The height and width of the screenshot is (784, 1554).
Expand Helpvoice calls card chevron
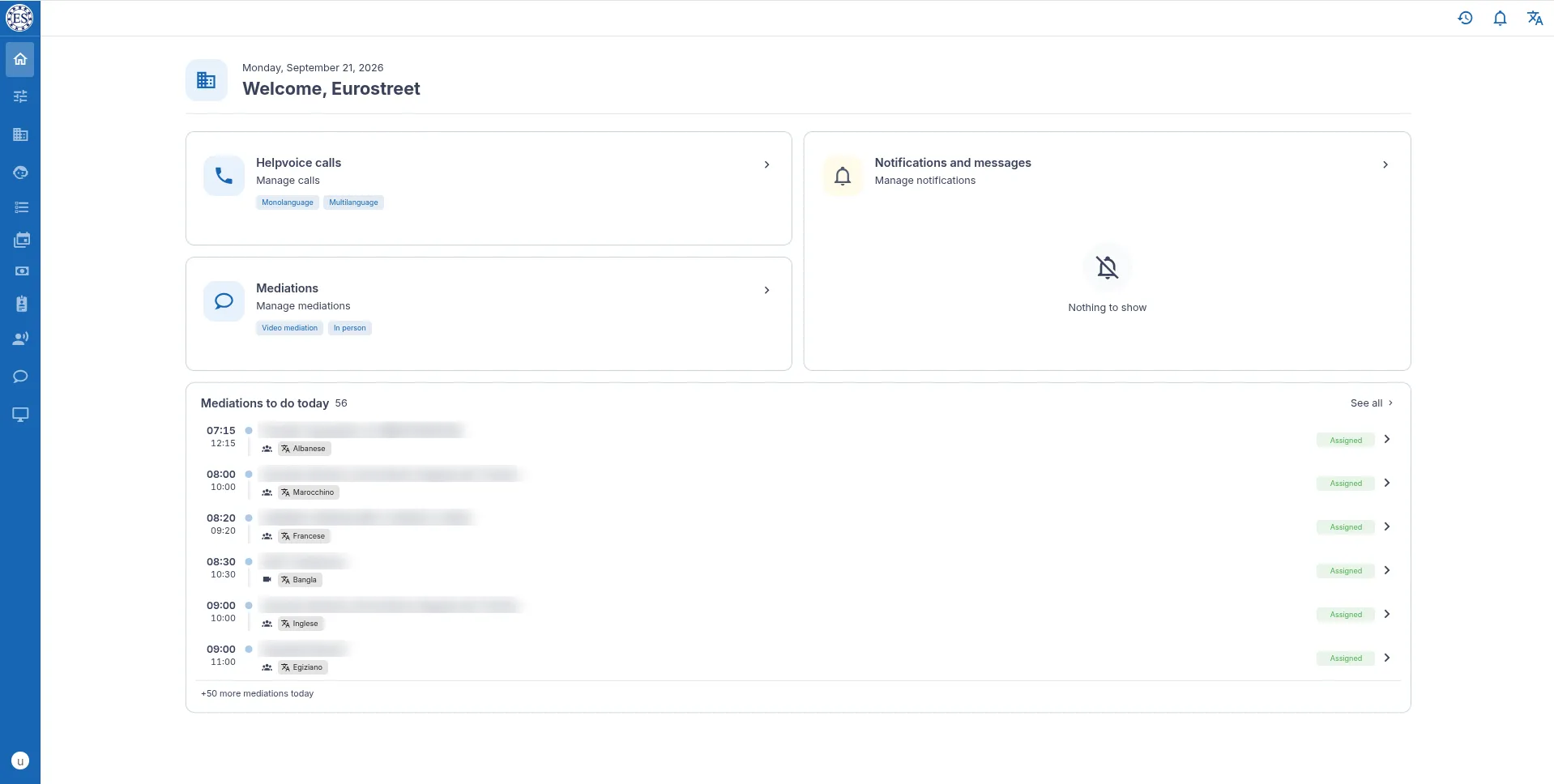tap(766, 164)
